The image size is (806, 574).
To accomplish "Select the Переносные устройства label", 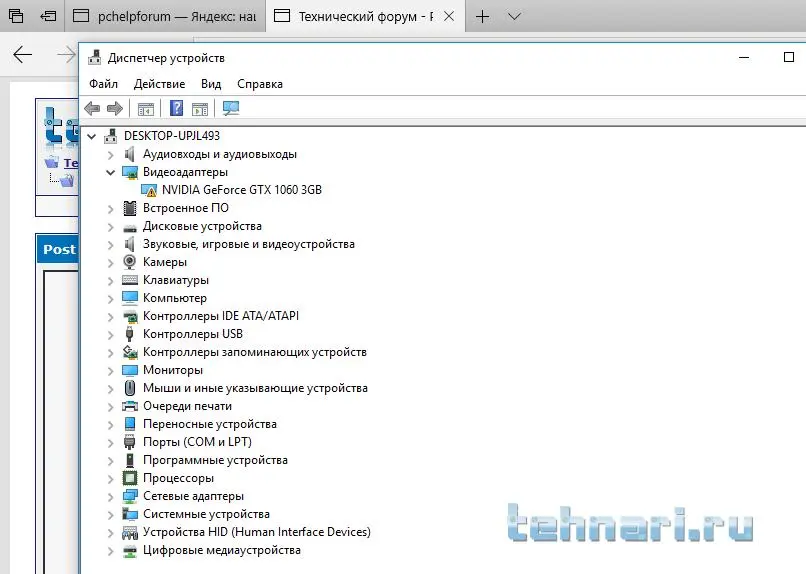I will (x=210, y=424).
